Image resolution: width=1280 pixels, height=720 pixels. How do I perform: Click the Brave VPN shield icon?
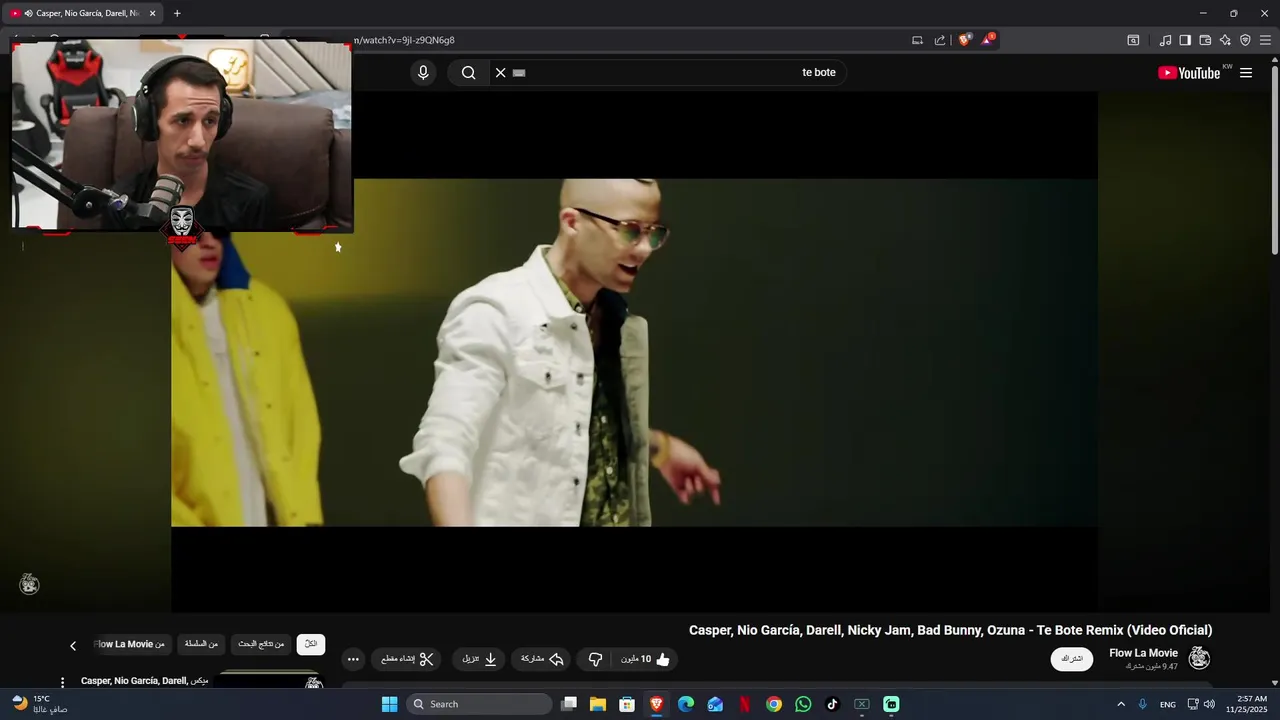1245,40
